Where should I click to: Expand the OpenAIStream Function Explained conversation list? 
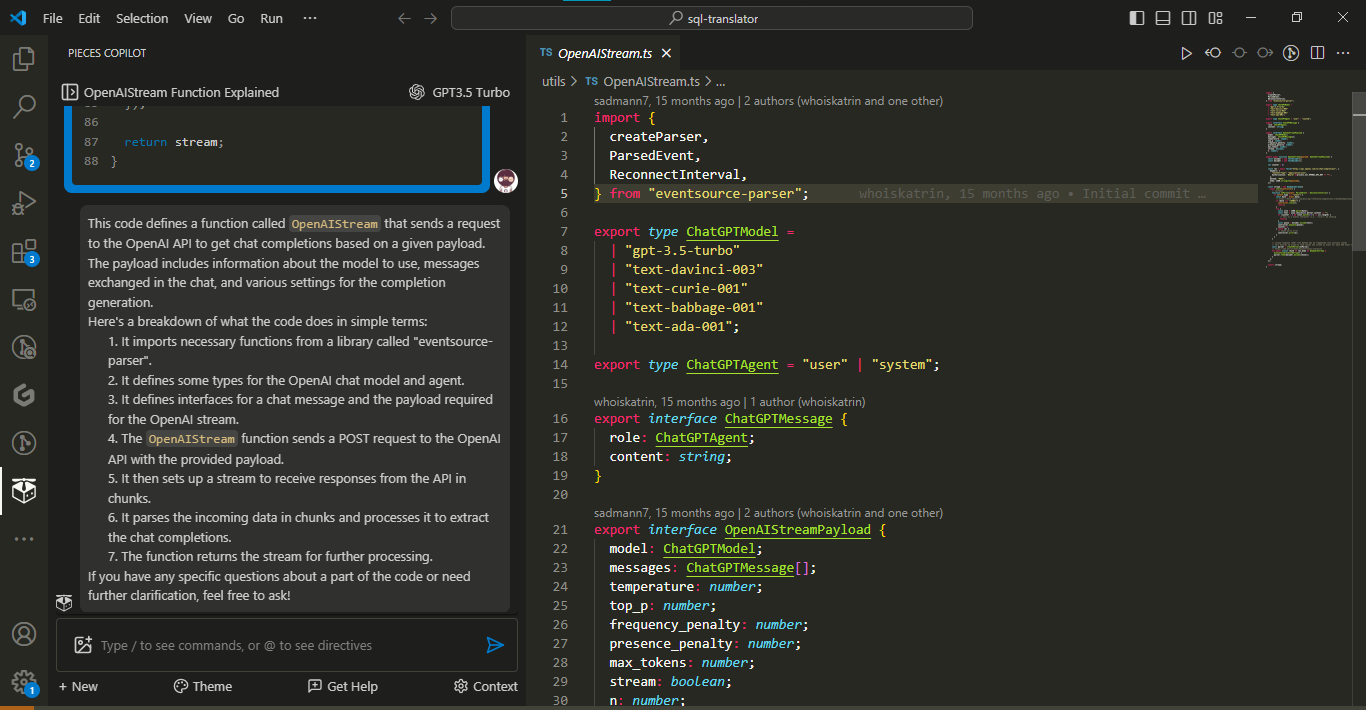[x=70, y=92]
